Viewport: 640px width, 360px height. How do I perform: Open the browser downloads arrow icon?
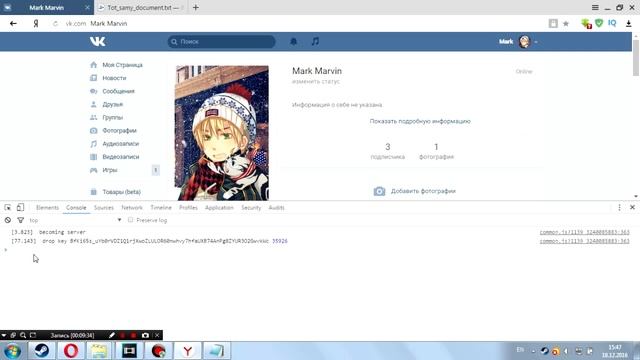[x=629, y=24]
